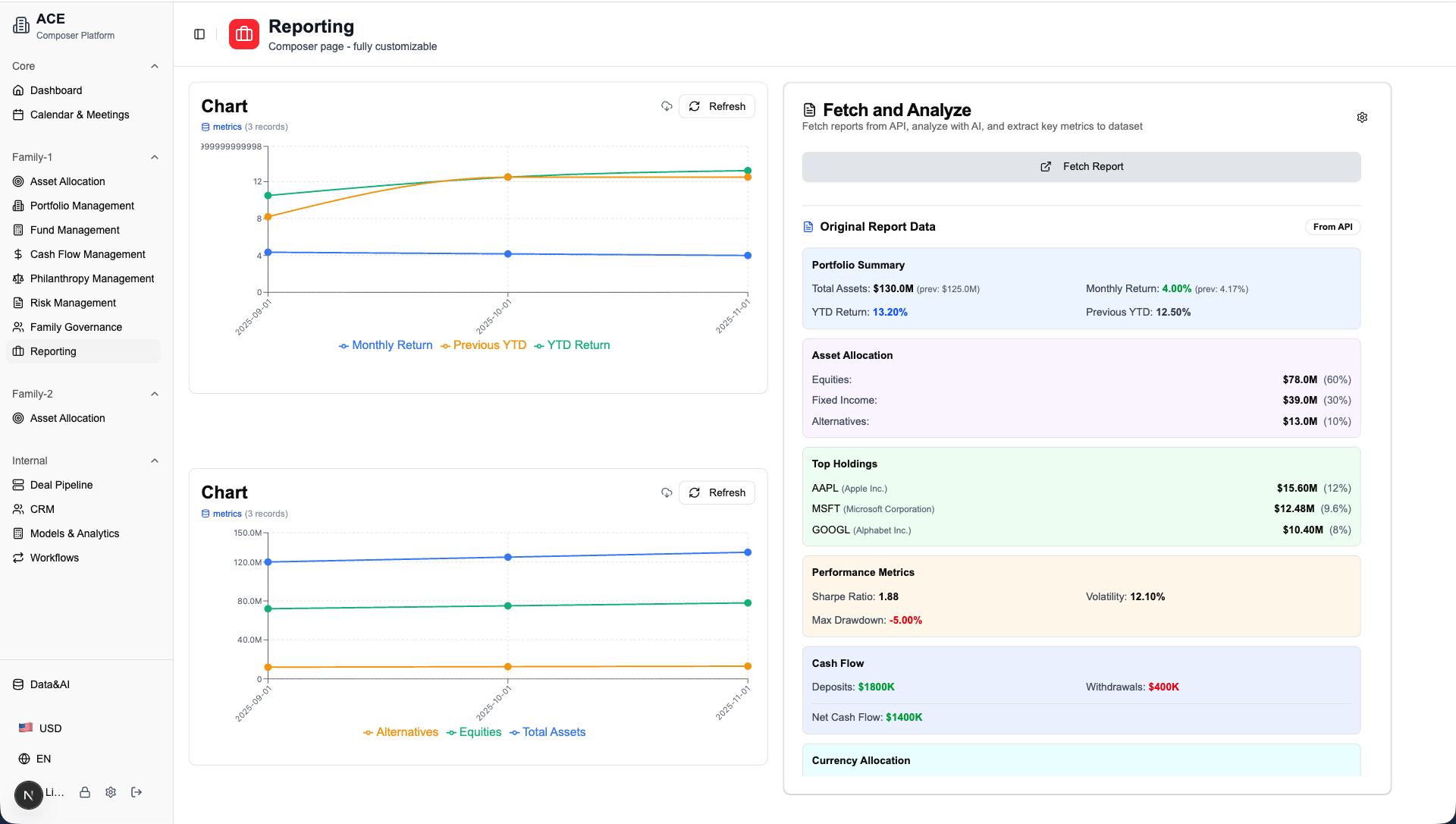Click the red Reporting briefcase icon
Viewport: 1456px width, 824px height.
click(244, 34)
